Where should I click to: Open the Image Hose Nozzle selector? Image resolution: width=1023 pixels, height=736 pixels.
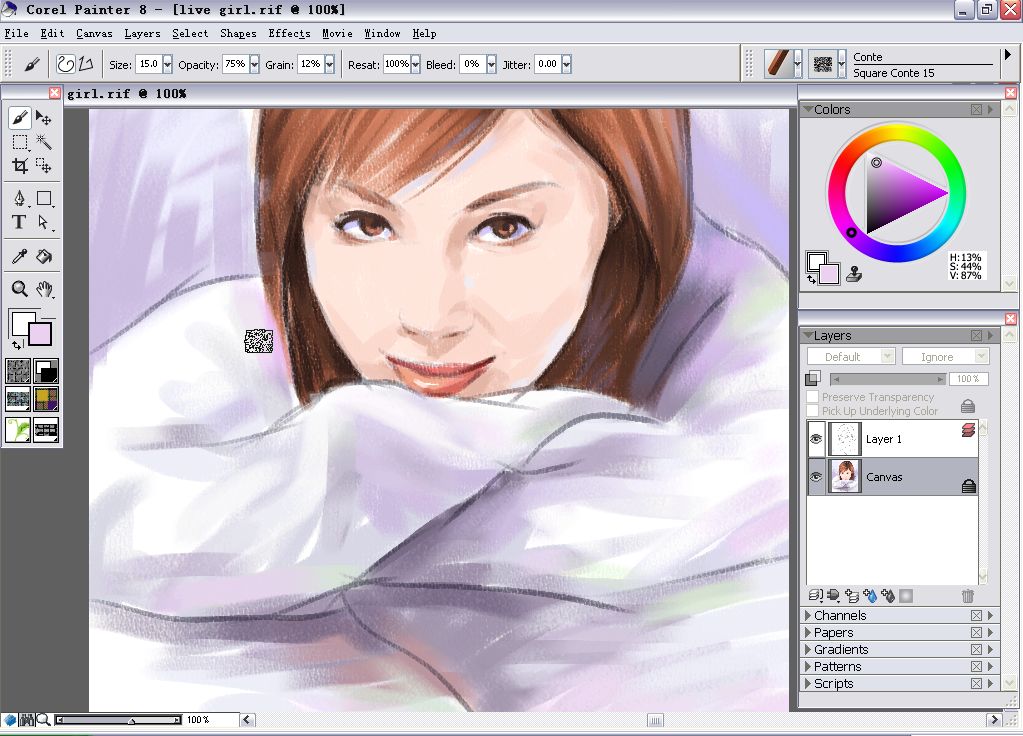tap(18, 431)
